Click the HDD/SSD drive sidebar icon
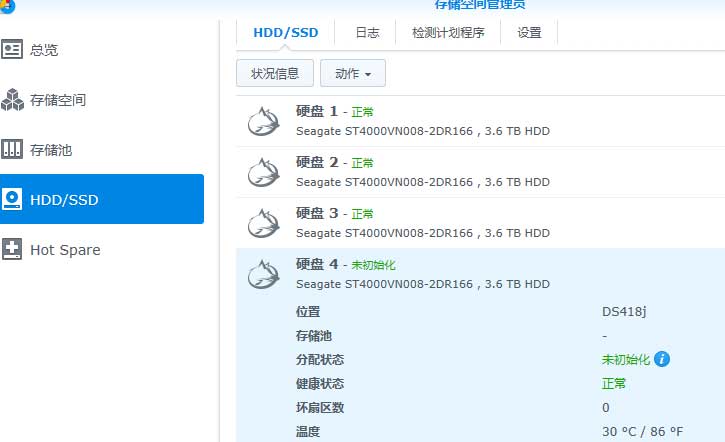This screenshot has width=725, height=442. 12,199
